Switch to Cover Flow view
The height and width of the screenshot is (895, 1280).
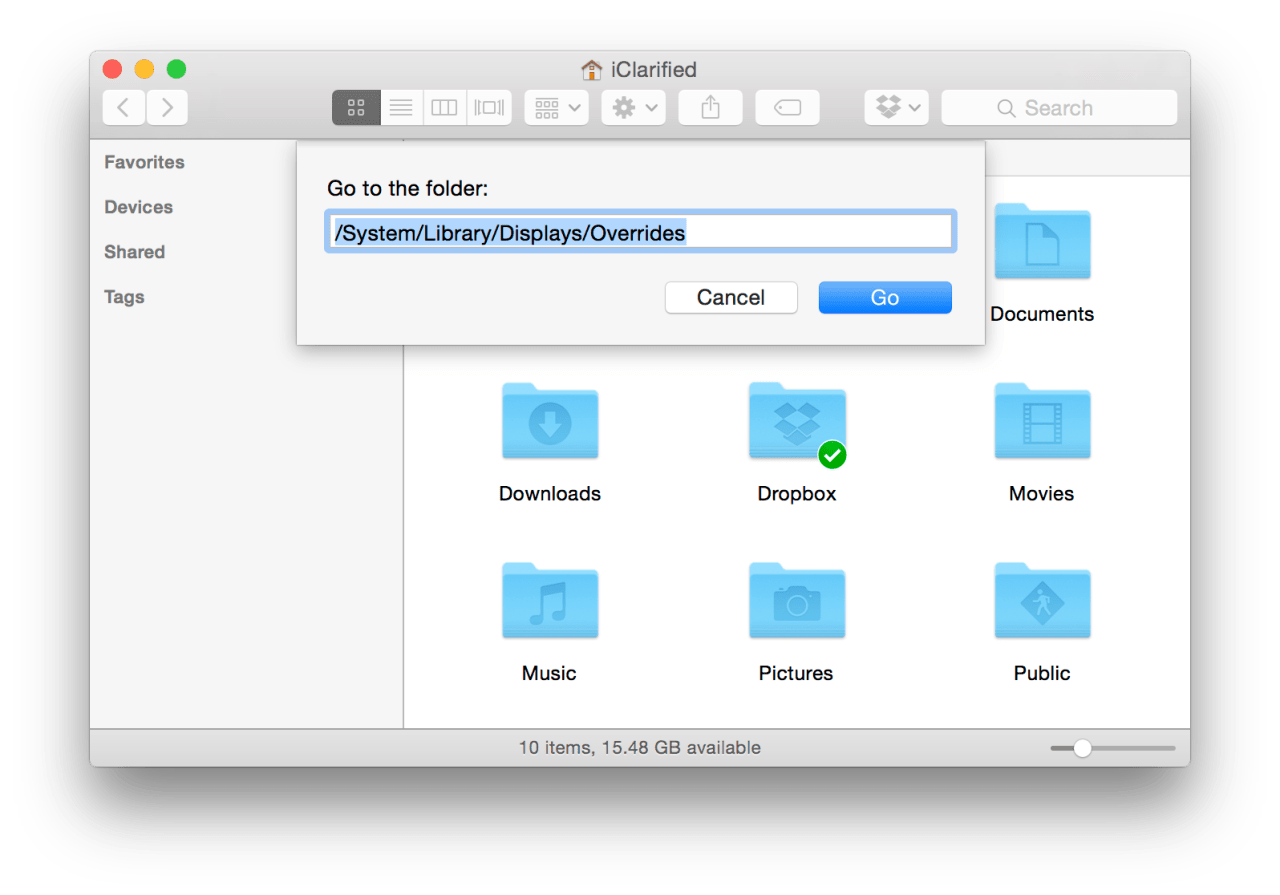click(x=488, y=107)
